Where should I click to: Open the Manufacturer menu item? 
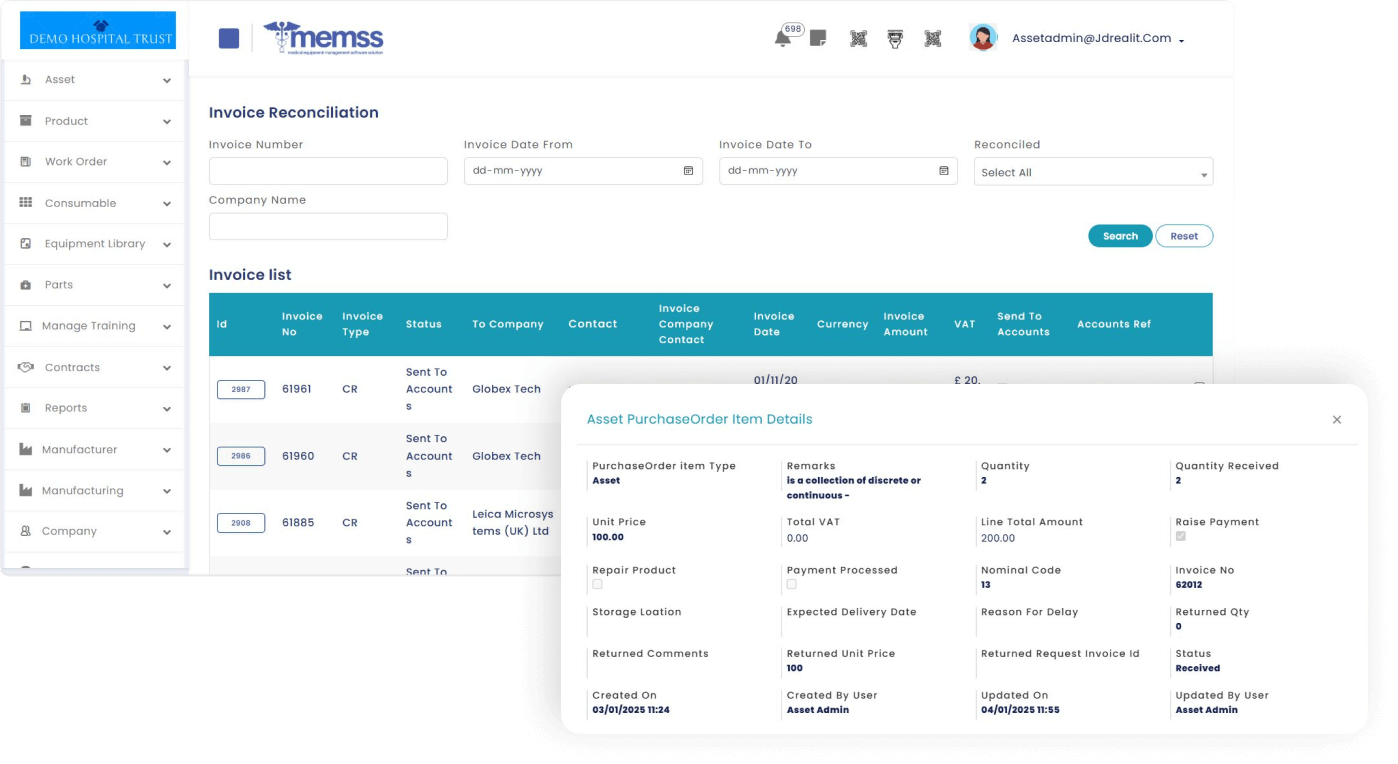coord(94,450)
